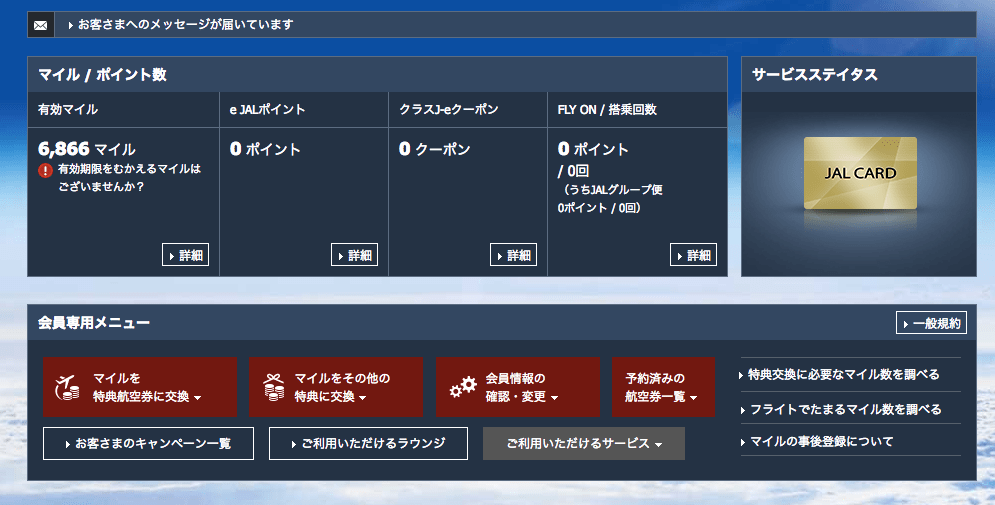This screenshot has height=505, width=995.
Task: Click the airplane and coins icon
Action: click(67, 387)
